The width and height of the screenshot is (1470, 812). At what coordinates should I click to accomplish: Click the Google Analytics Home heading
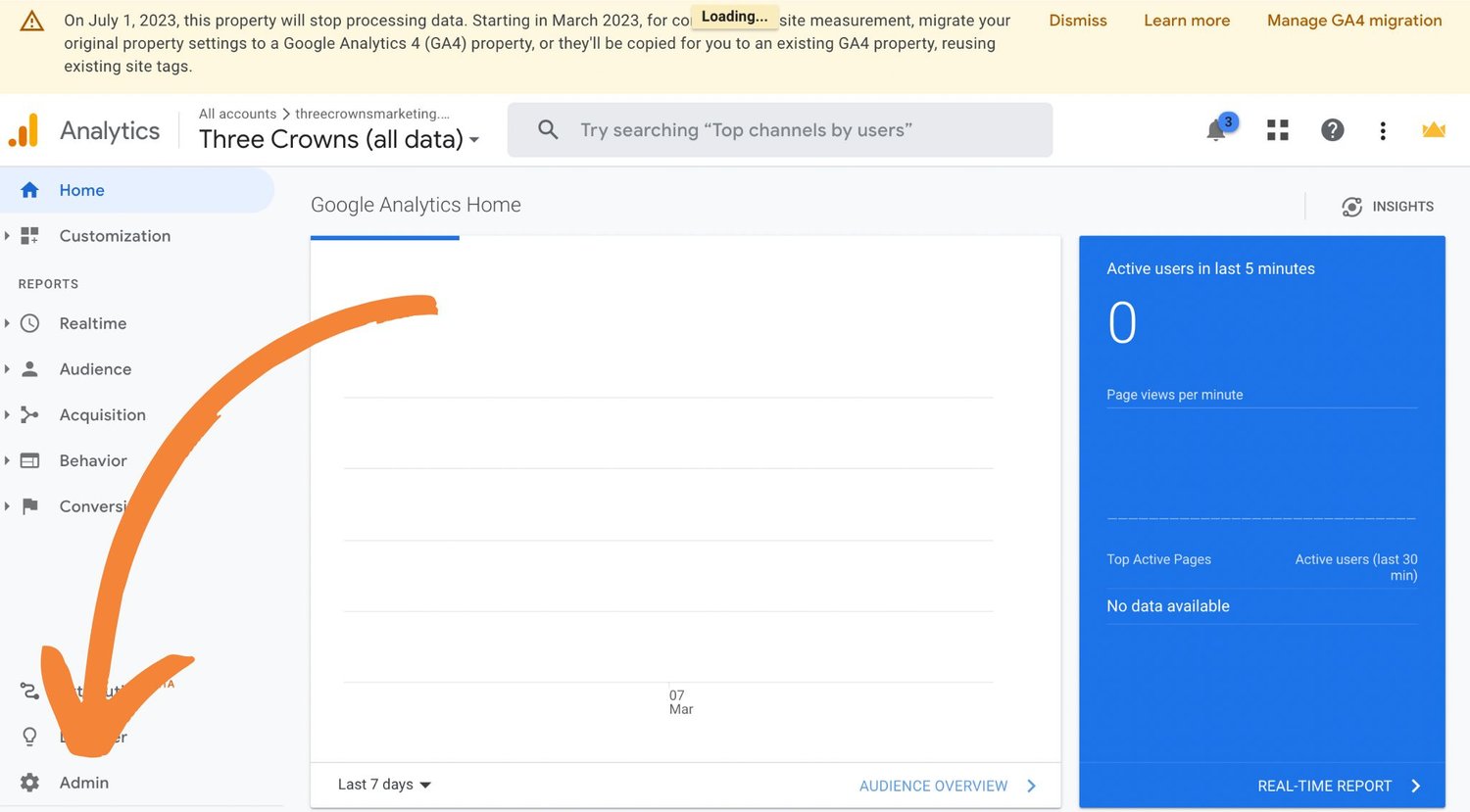point(416,205)
